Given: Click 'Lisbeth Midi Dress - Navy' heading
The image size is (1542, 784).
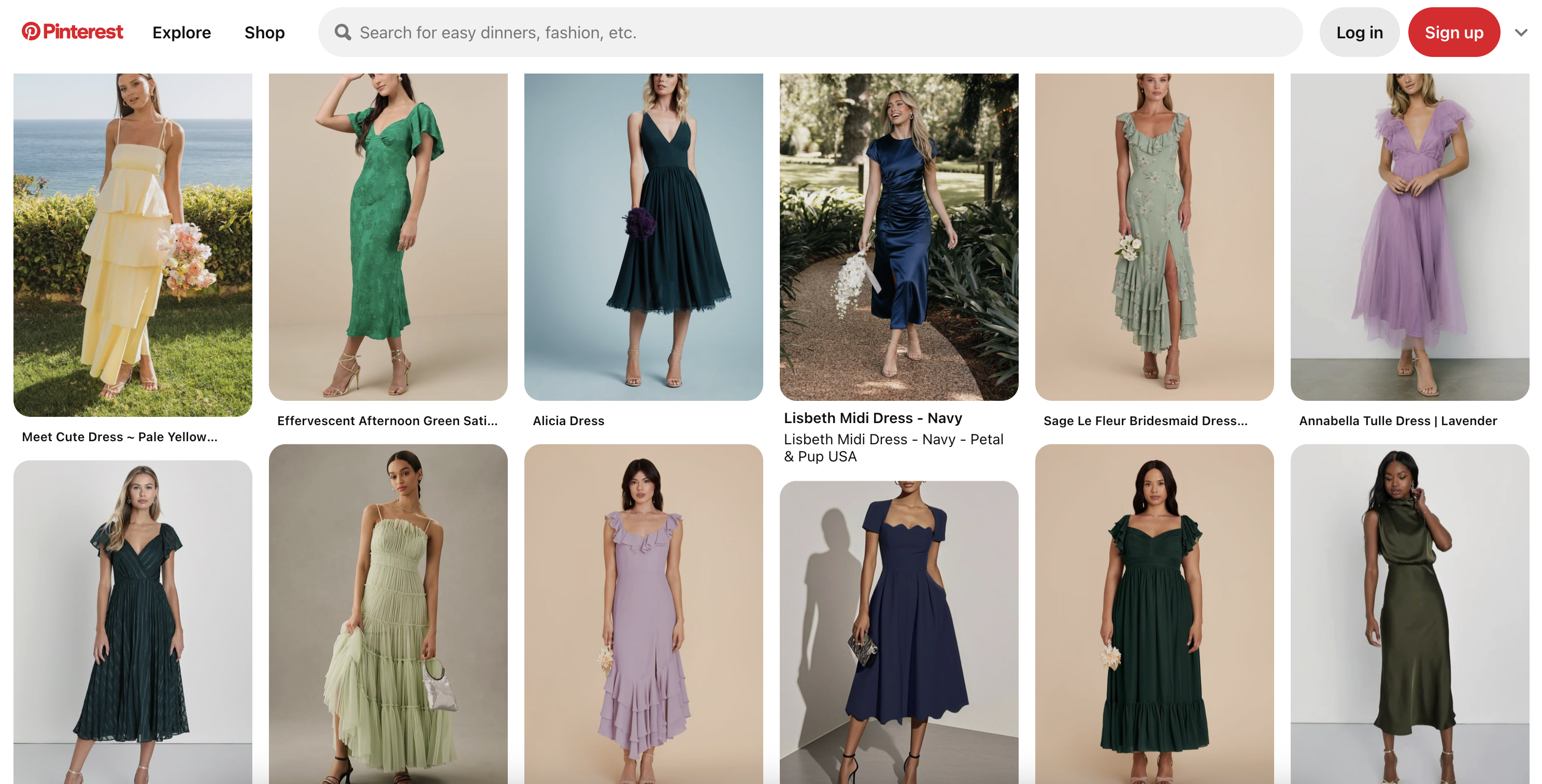Looking at the screenshot, I should click(x=873, y=418).
